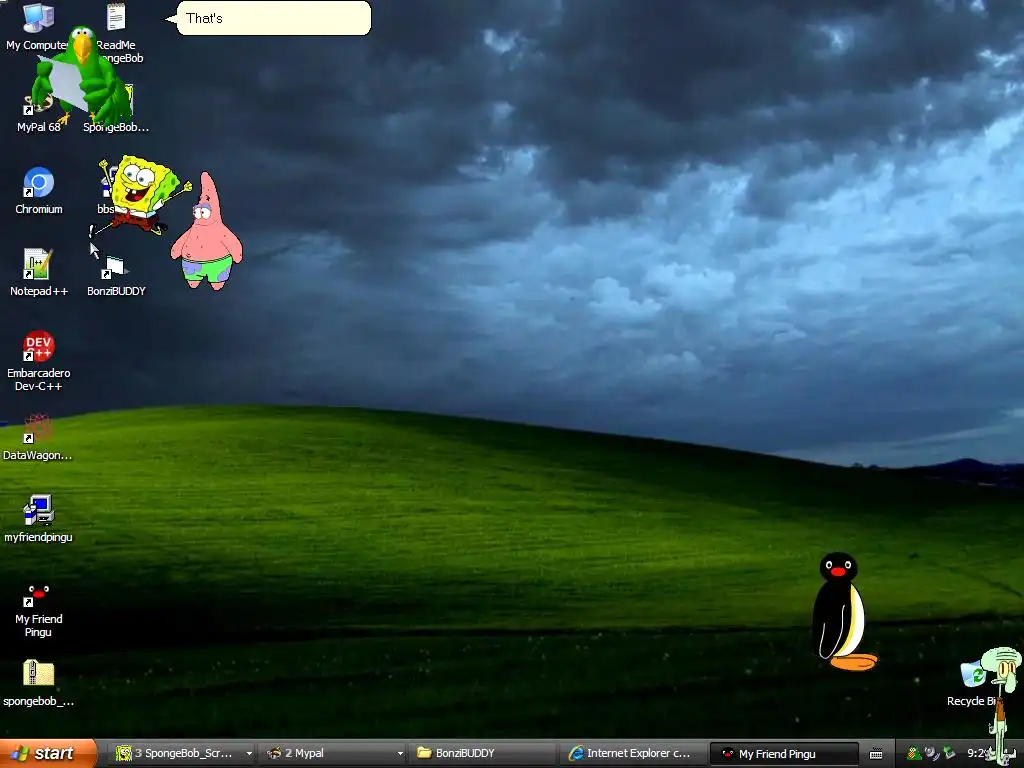Open the My Computer desktop icon
The height and width of the screenshot is (768, 1024).
tap(38, 20)
